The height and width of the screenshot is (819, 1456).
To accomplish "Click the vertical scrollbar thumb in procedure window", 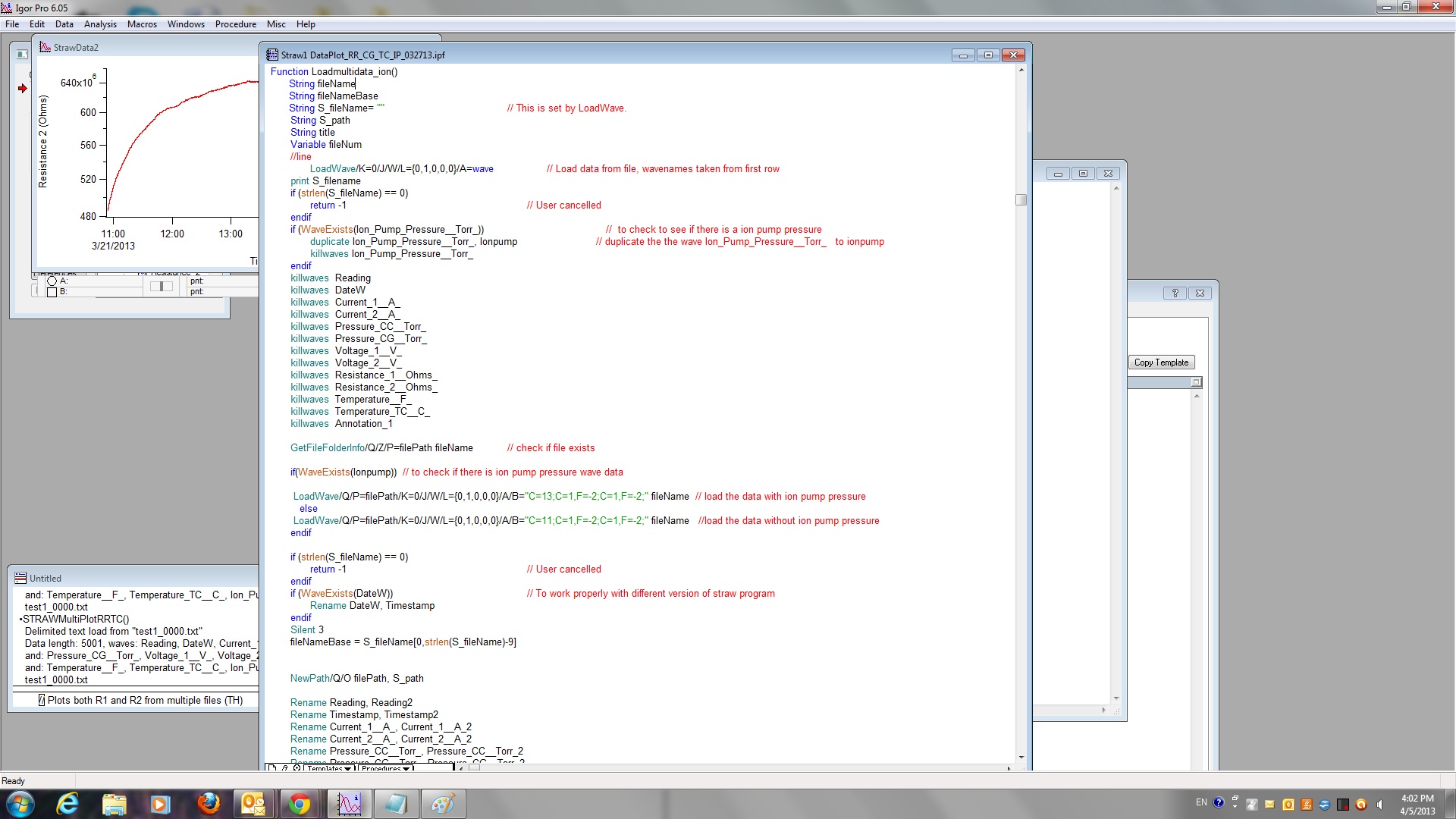I will point(1021,199).
